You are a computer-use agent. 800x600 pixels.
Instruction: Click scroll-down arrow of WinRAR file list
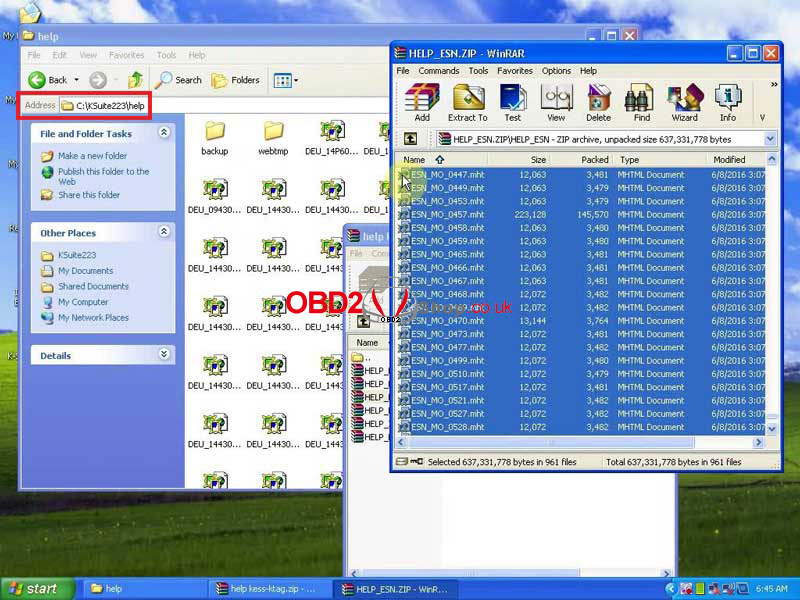click(x=771, y=429)
